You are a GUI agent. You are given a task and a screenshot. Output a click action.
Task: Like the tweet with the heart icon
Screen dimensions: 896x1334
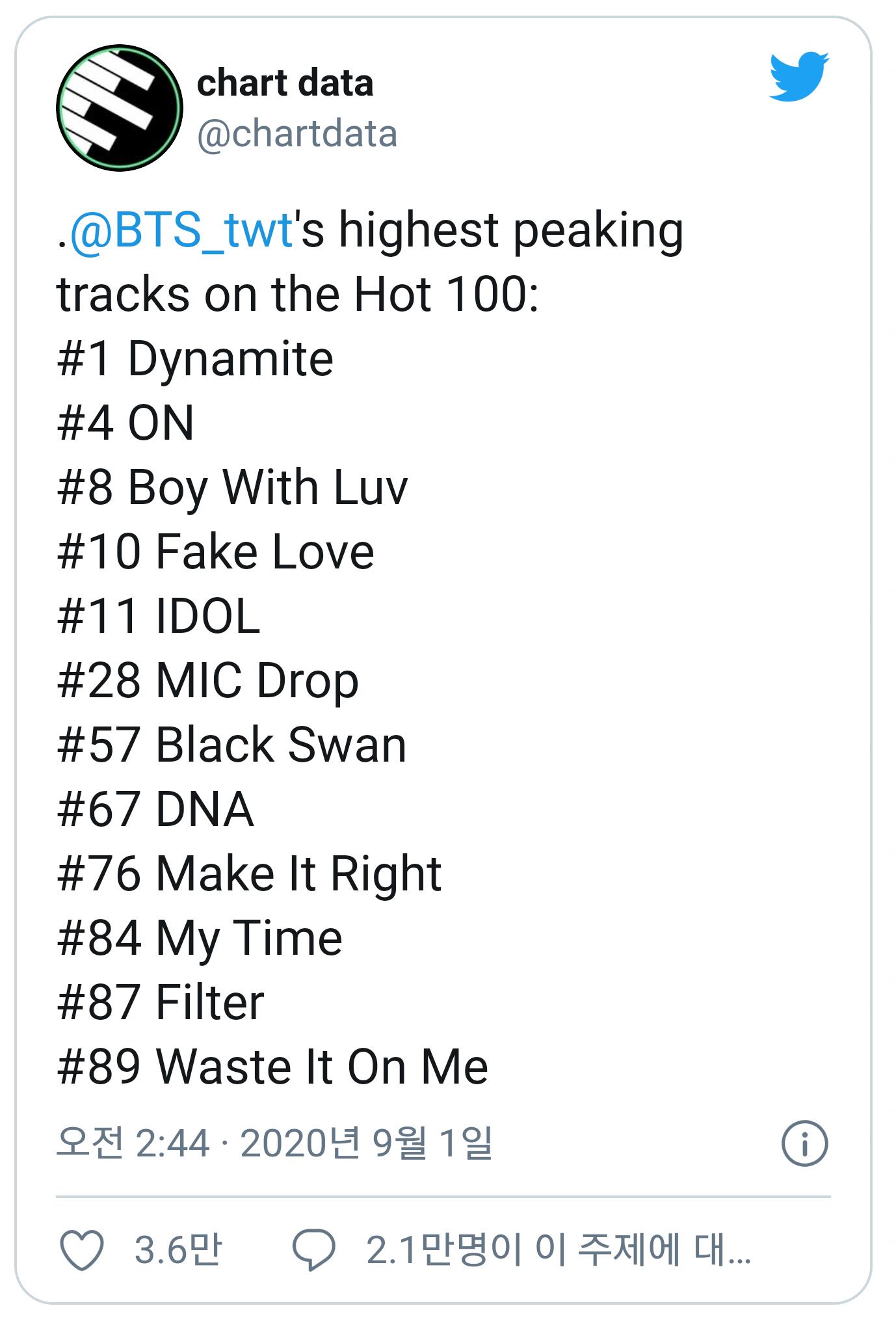82,1249
